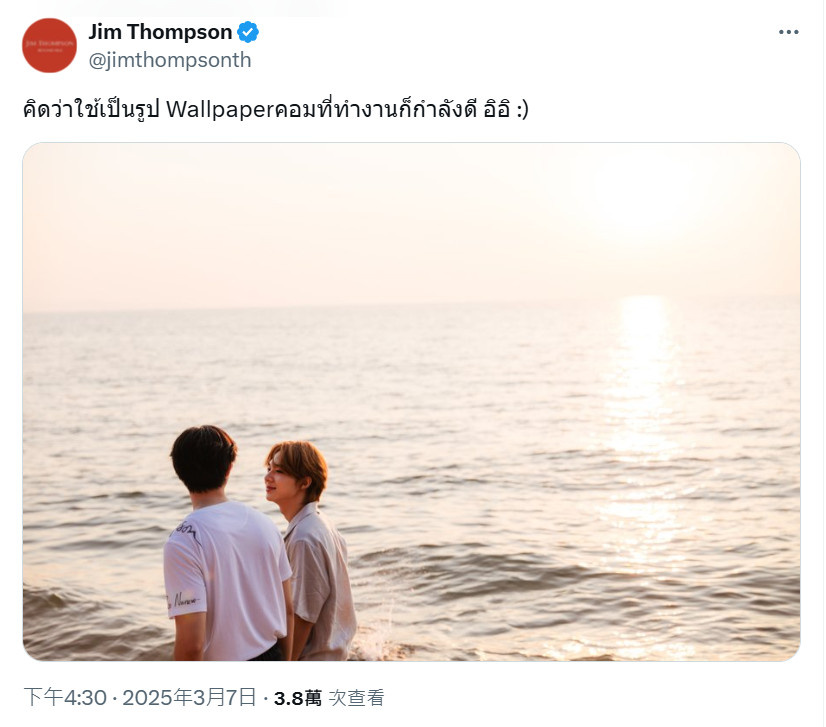Click the อิอิ text in the caption

pyautogui.click(x=496, y=110)
